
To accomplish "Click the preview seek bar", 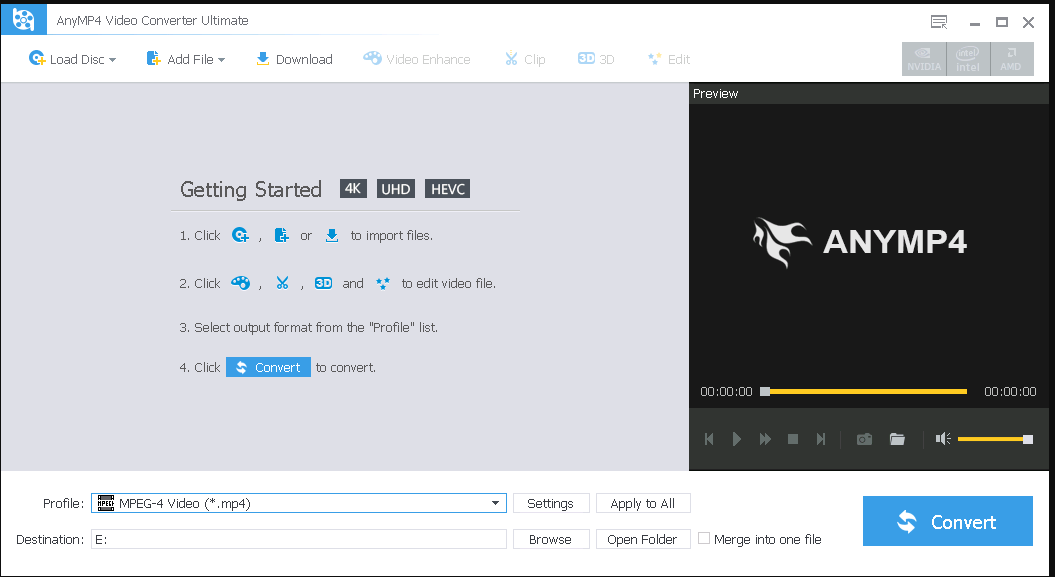I will pos(864,391).
